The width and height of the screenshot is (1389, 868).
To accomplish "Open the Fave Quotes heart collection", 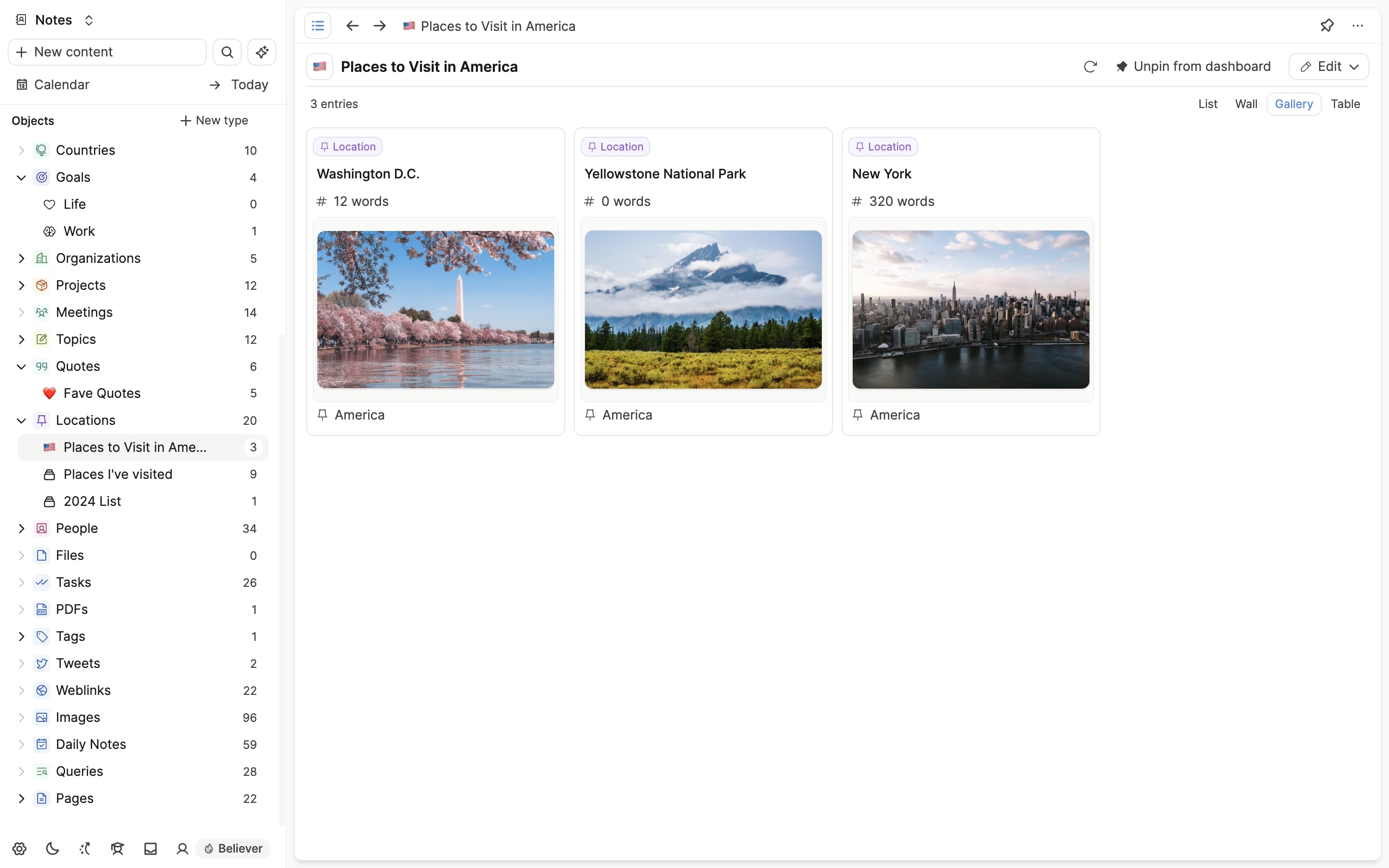I will click(x=143, y=393).
